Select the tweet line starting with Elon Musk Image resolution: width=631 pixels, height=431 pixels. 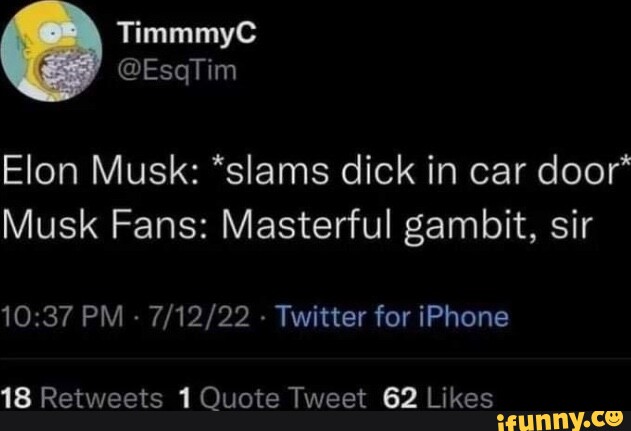(316, 172)
